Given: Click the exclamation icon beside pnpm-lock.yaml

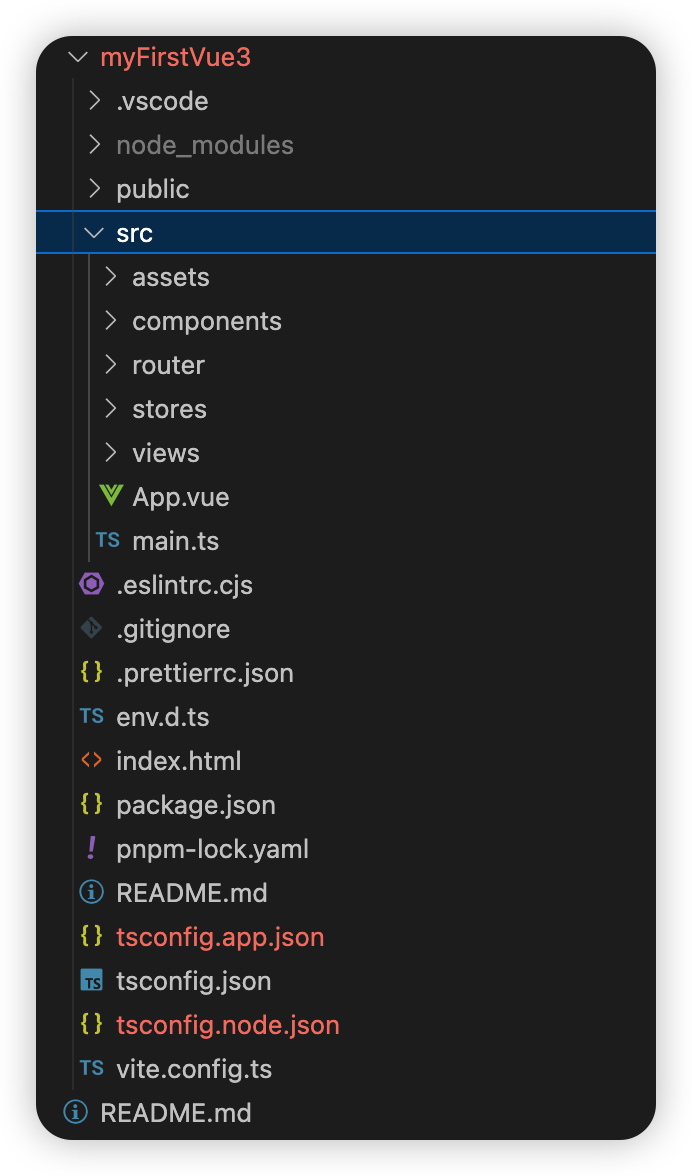Looking at the screenshot, I should (91, 848).
